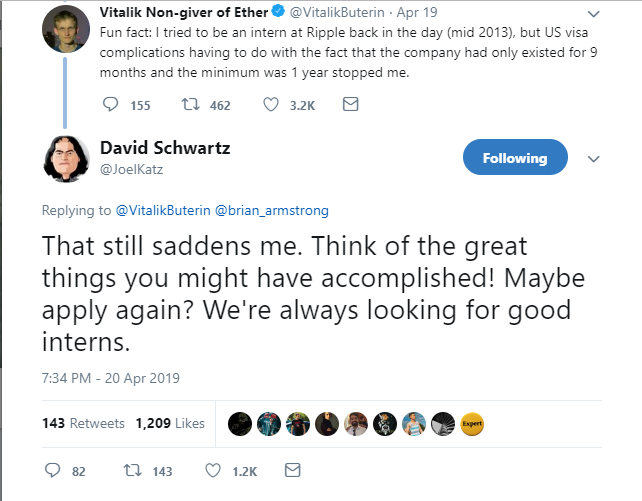Image resolution: width=642 pixels, height=501 pixels.
Task: Click reply icon on Vitalik's tweet
Action: click(x=110, y=104)
